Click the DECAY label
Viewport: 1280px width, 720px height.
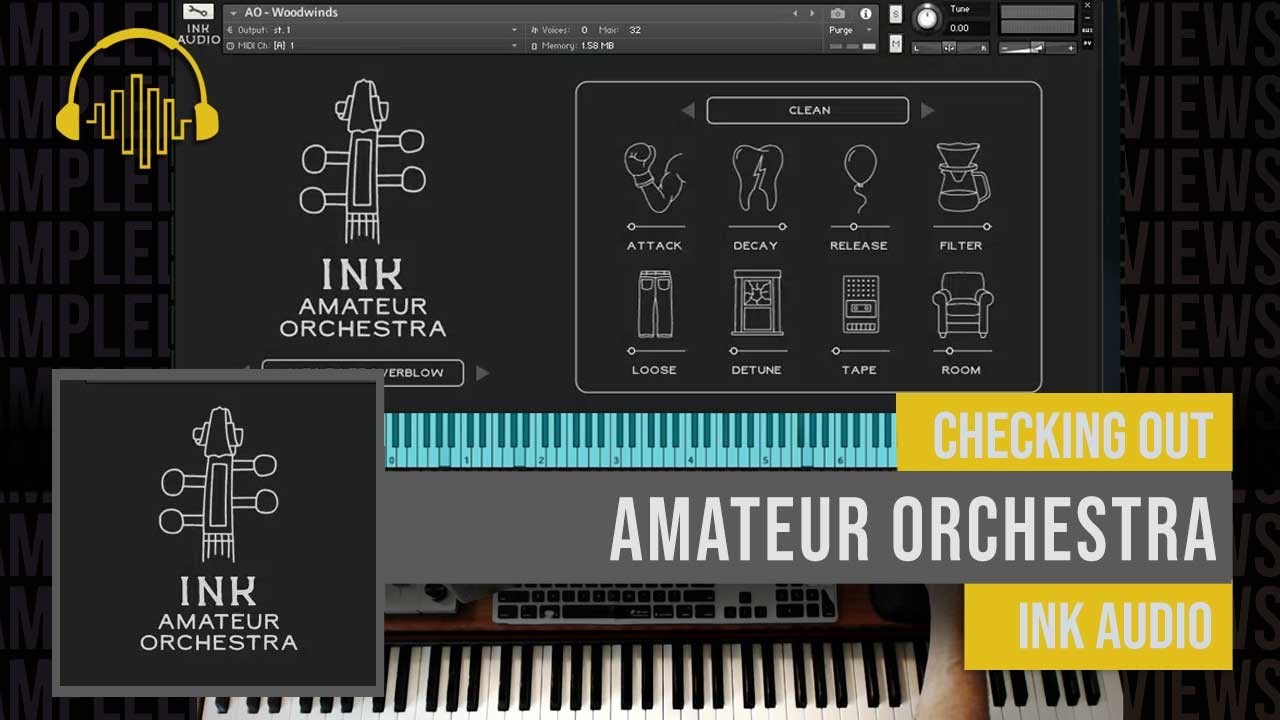[x=756, y=246]
